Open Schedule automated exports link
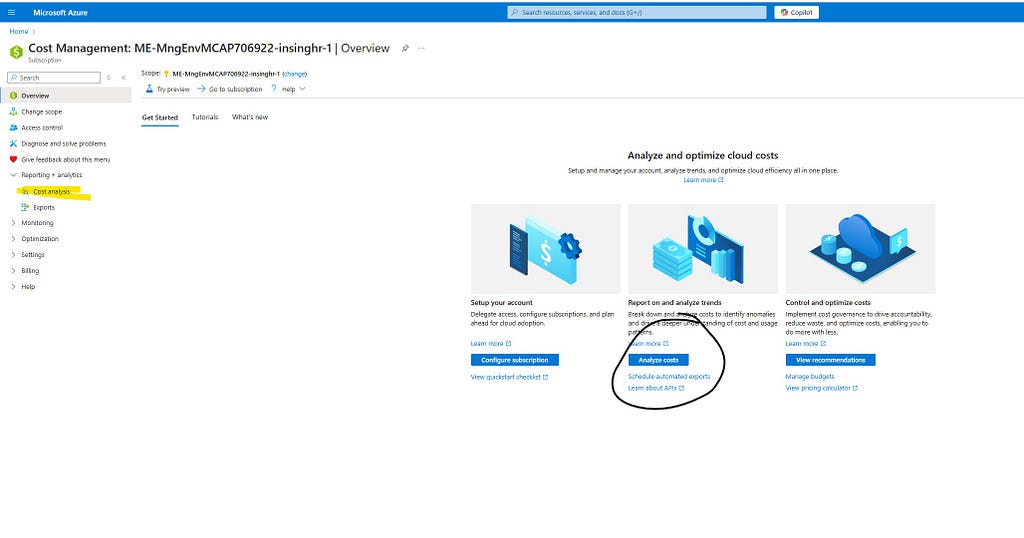 pyautogui.click(x=669, y=376)
